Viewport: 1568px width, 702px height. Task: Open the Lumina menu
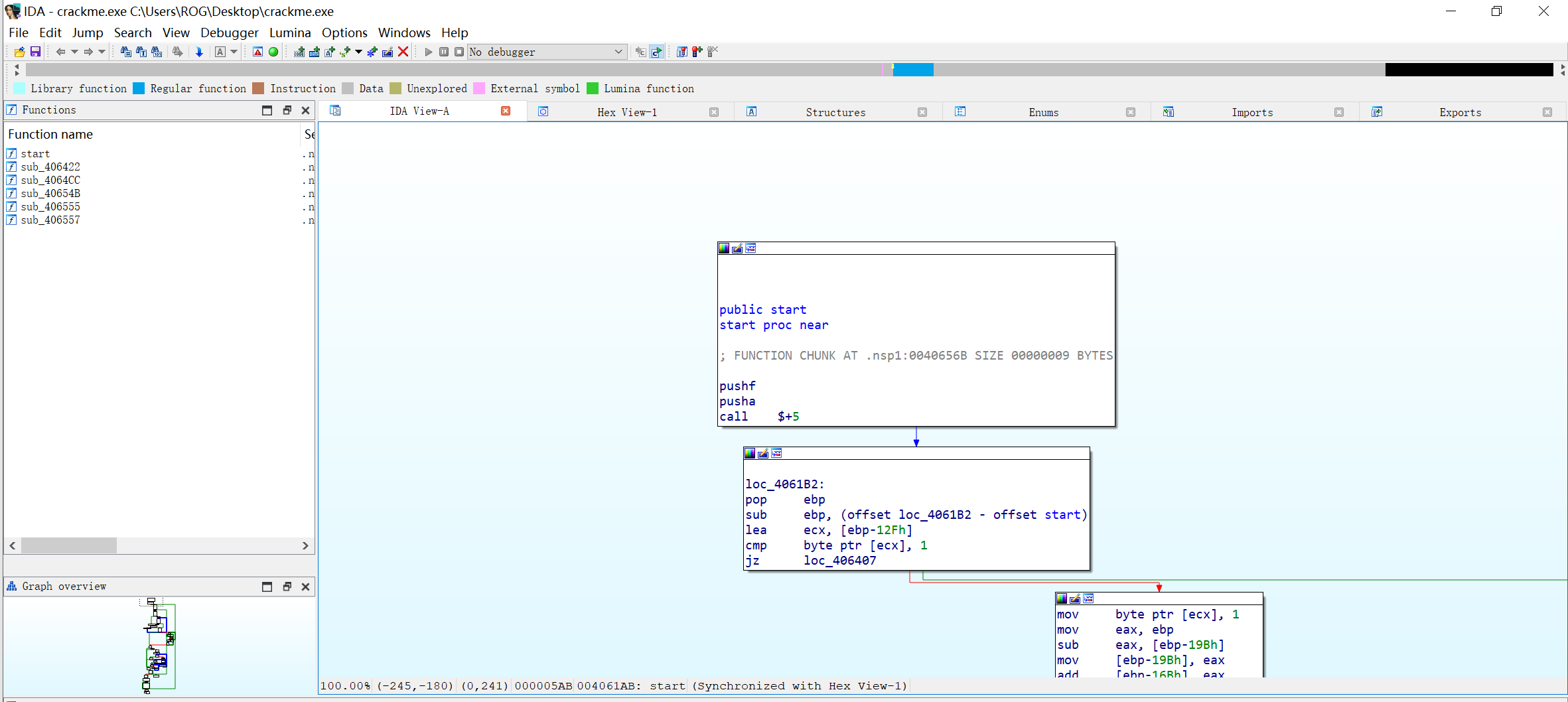tap(290, 33)
